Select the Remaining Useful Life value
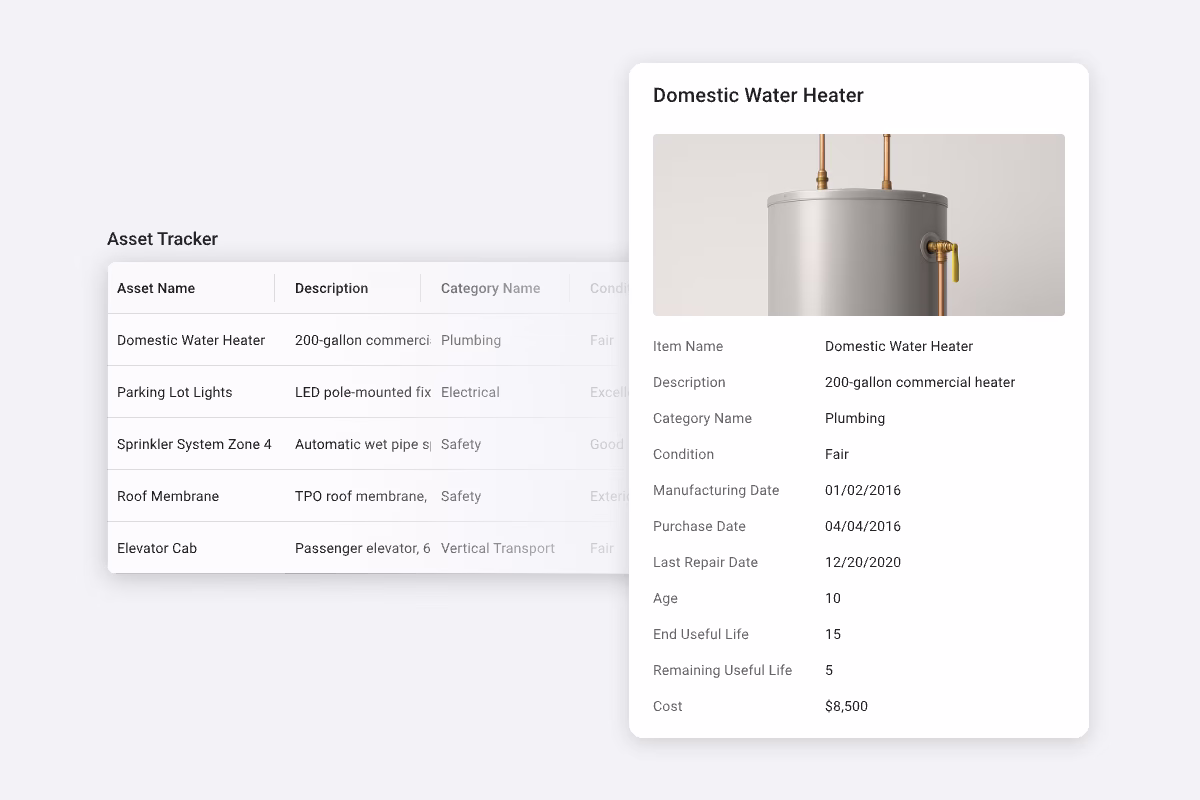Image resolution: width=1200 pixels, height=800 pixels. click(828, 670)
